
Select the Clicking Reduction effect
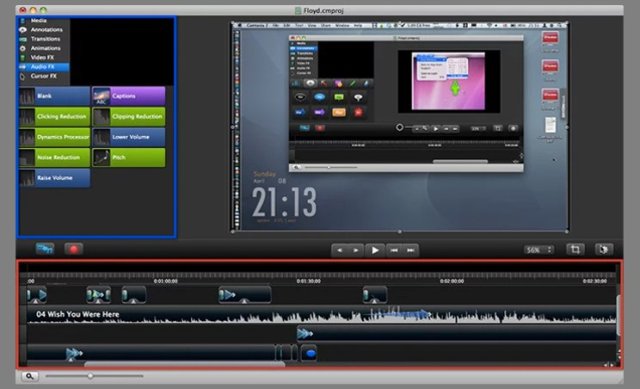54,116
